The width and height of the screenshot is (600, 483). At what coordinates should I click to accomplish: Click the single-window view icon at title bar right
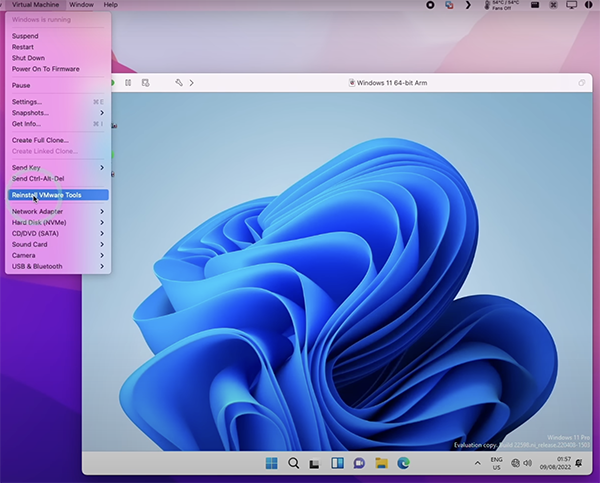[x=582, y=83]
